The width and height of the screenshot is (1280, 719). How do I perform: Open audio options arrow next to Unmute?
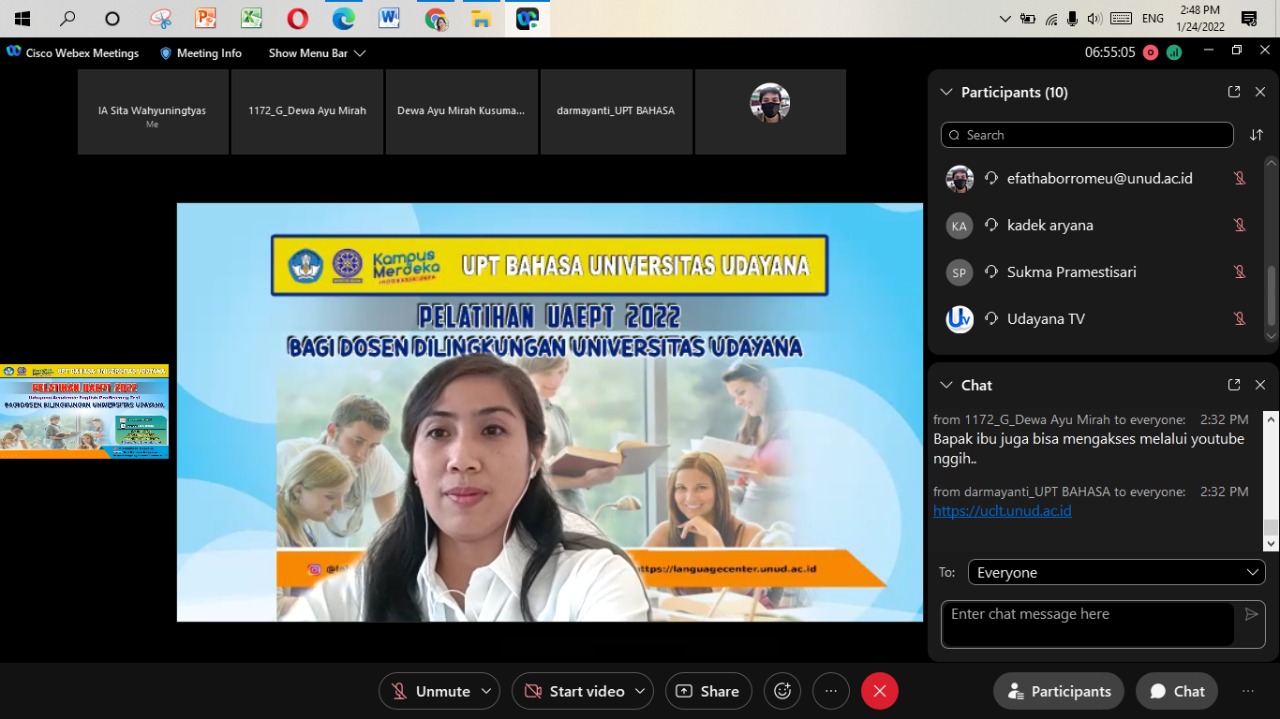click(486, 691)
